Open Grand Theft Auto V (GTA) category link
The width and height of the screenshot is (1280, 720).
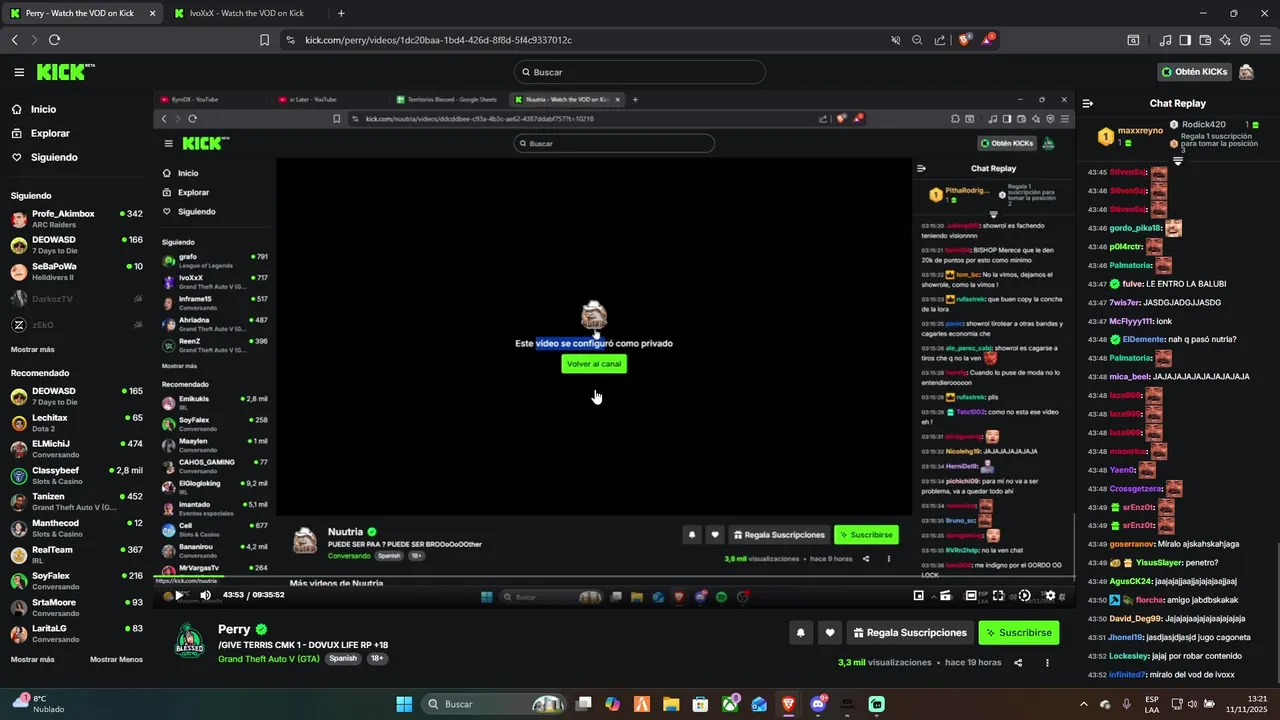268,659
